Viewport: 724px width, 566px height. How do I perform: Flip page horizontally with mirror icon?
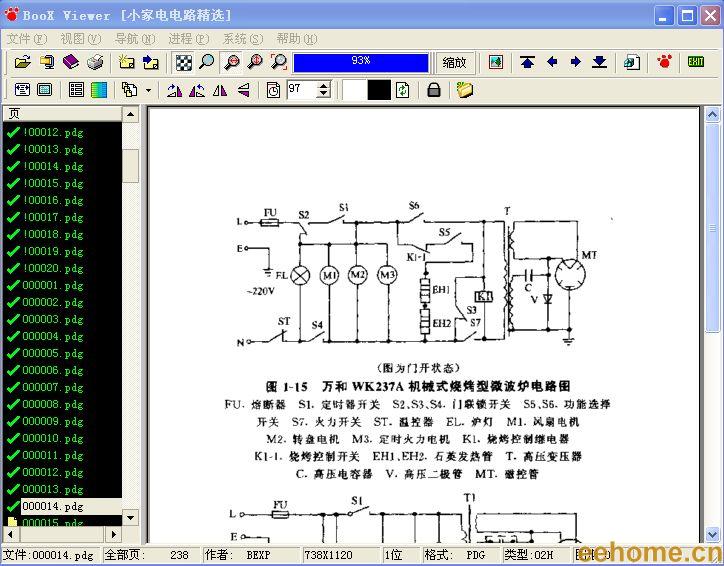coord(220,90)
